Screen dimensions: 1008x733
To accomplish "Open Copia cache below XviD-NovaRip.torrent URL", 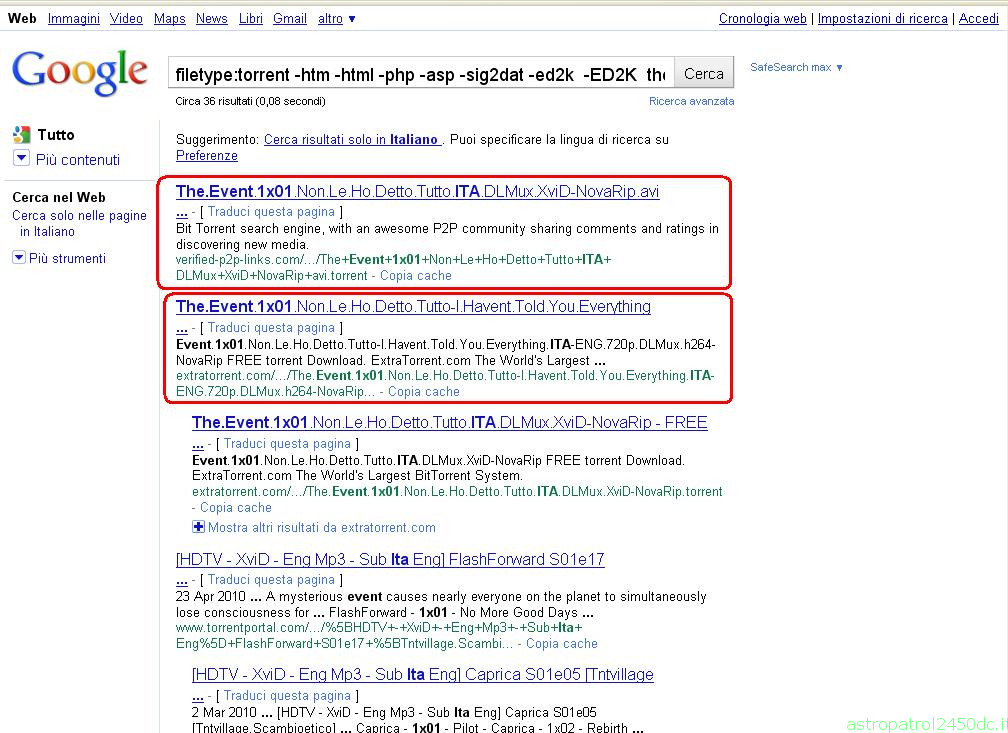I will pyautogui.click(x=235, y=507).
